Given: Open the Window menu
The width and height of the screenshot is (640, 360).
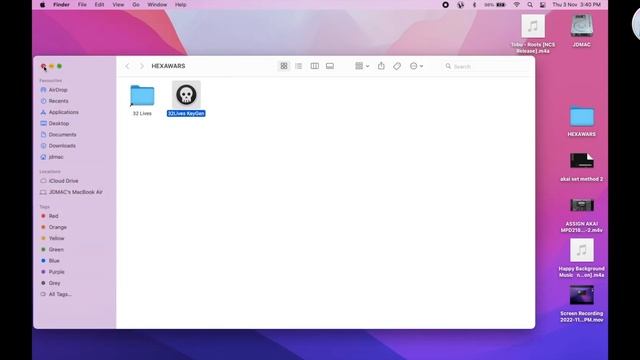Looking at the screenshot, I should click(157, 5).
